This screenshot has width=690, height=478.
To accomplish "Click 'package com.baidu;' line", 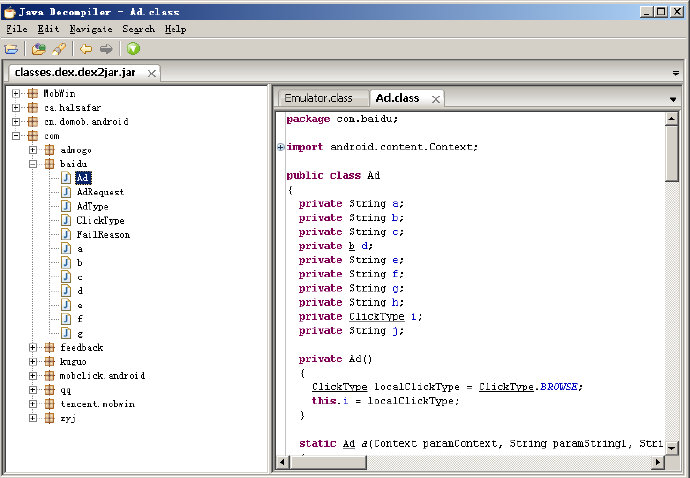I will tap(342, 119).
